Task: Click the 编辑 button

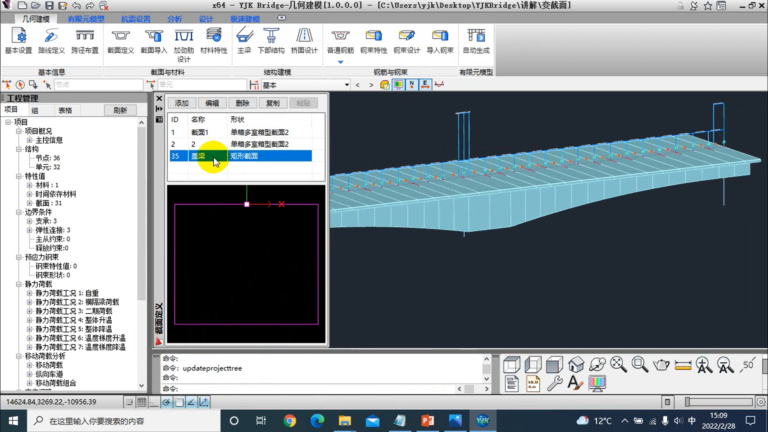Action: pos(212,103)
